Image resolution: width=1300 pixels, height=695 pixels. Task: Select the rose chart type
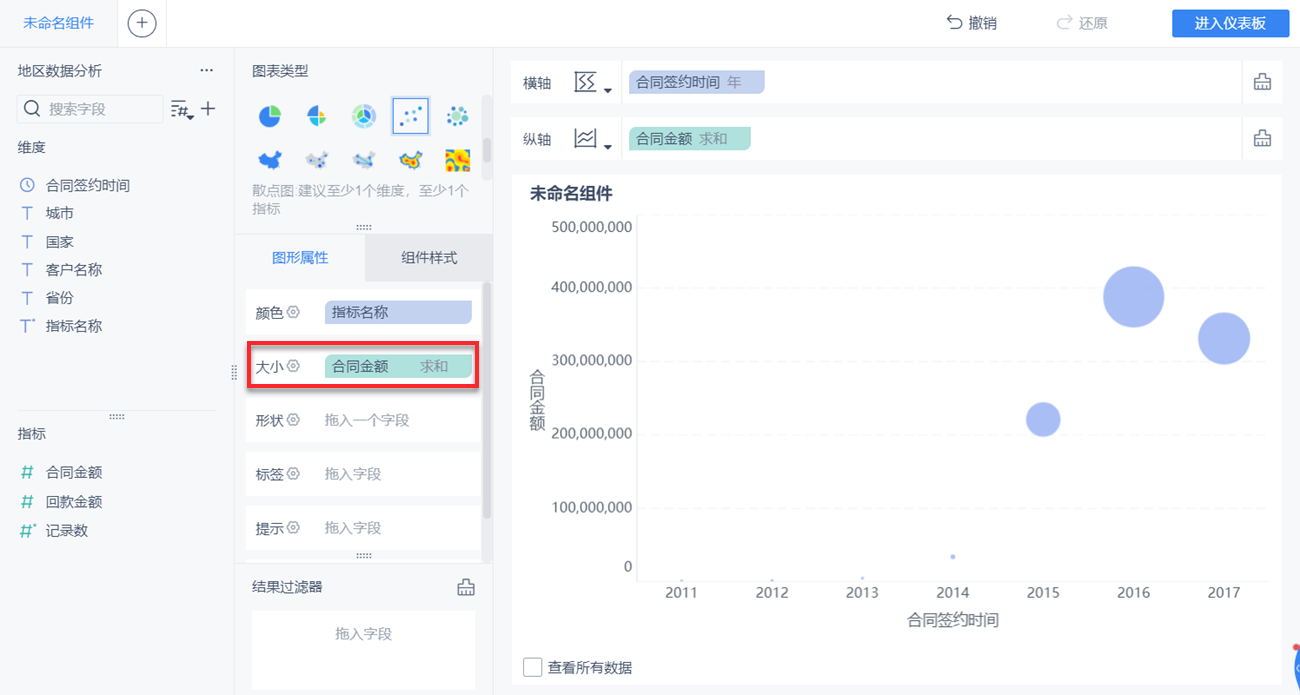tap(317, 117)
